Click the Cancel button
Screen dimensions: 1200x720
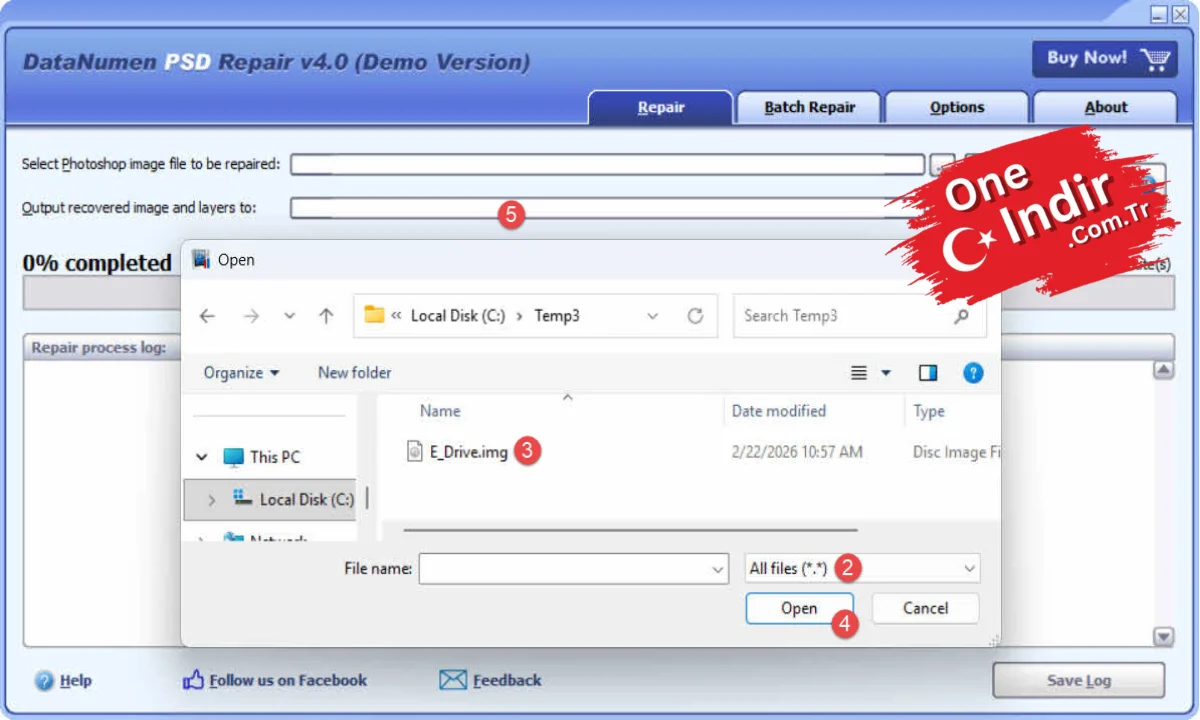pos(926,608)
